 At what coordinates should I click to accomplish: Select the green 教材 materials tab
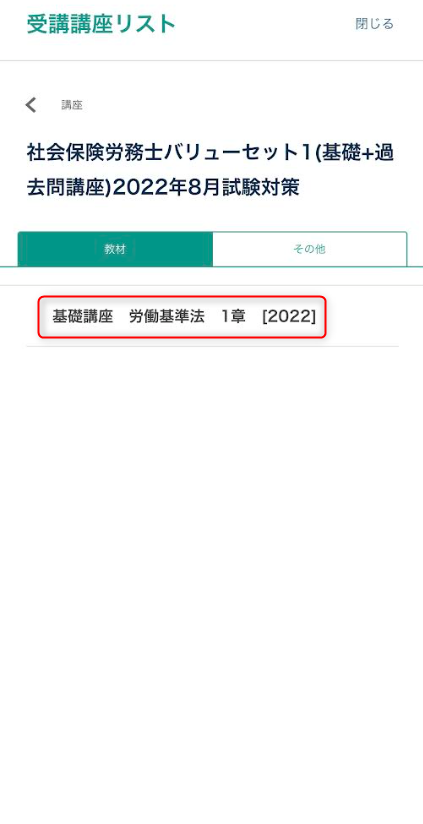pyautogui.click(x=115, y=250)
